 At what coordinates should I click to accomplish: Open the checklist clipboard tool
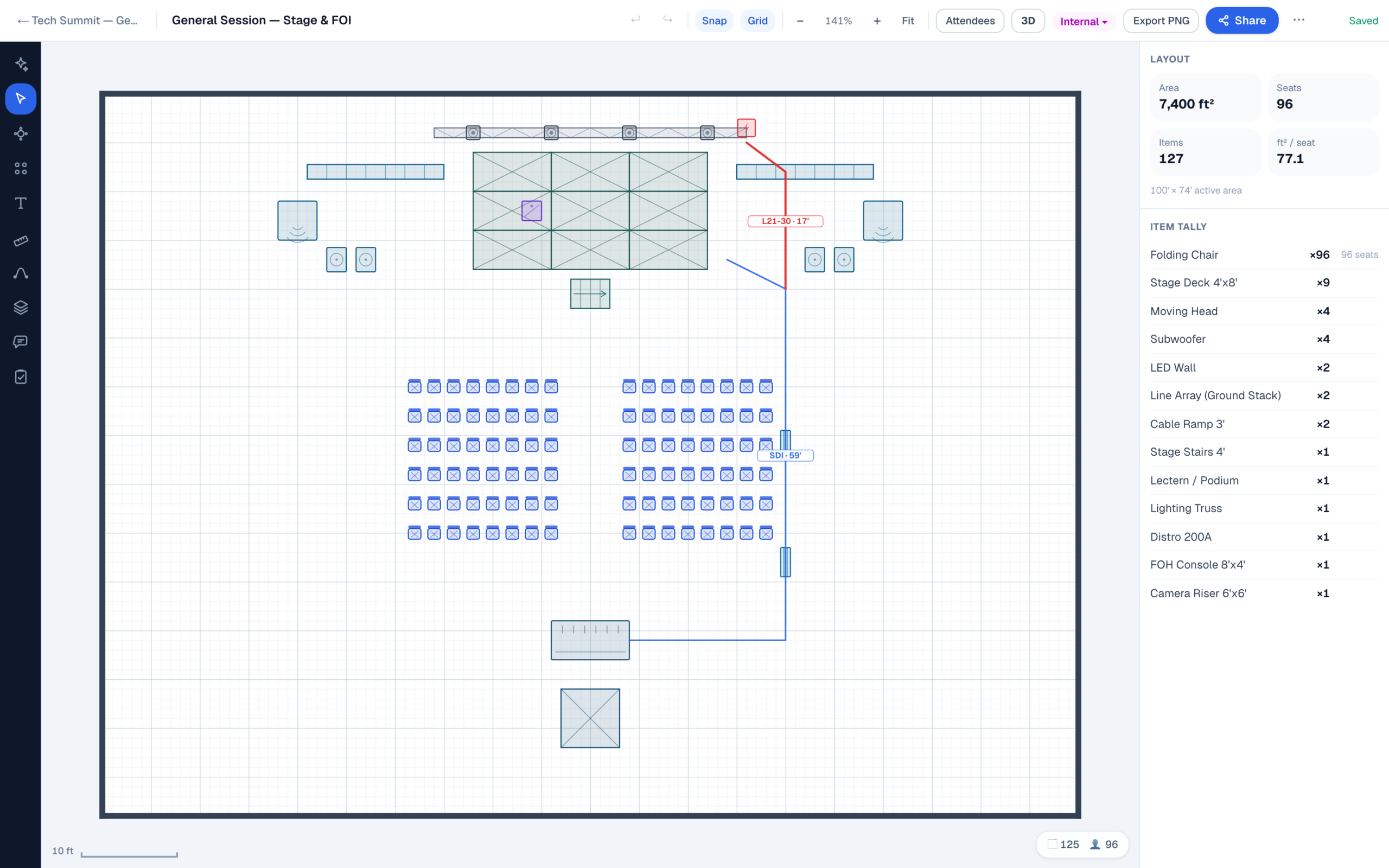[21, 377]
